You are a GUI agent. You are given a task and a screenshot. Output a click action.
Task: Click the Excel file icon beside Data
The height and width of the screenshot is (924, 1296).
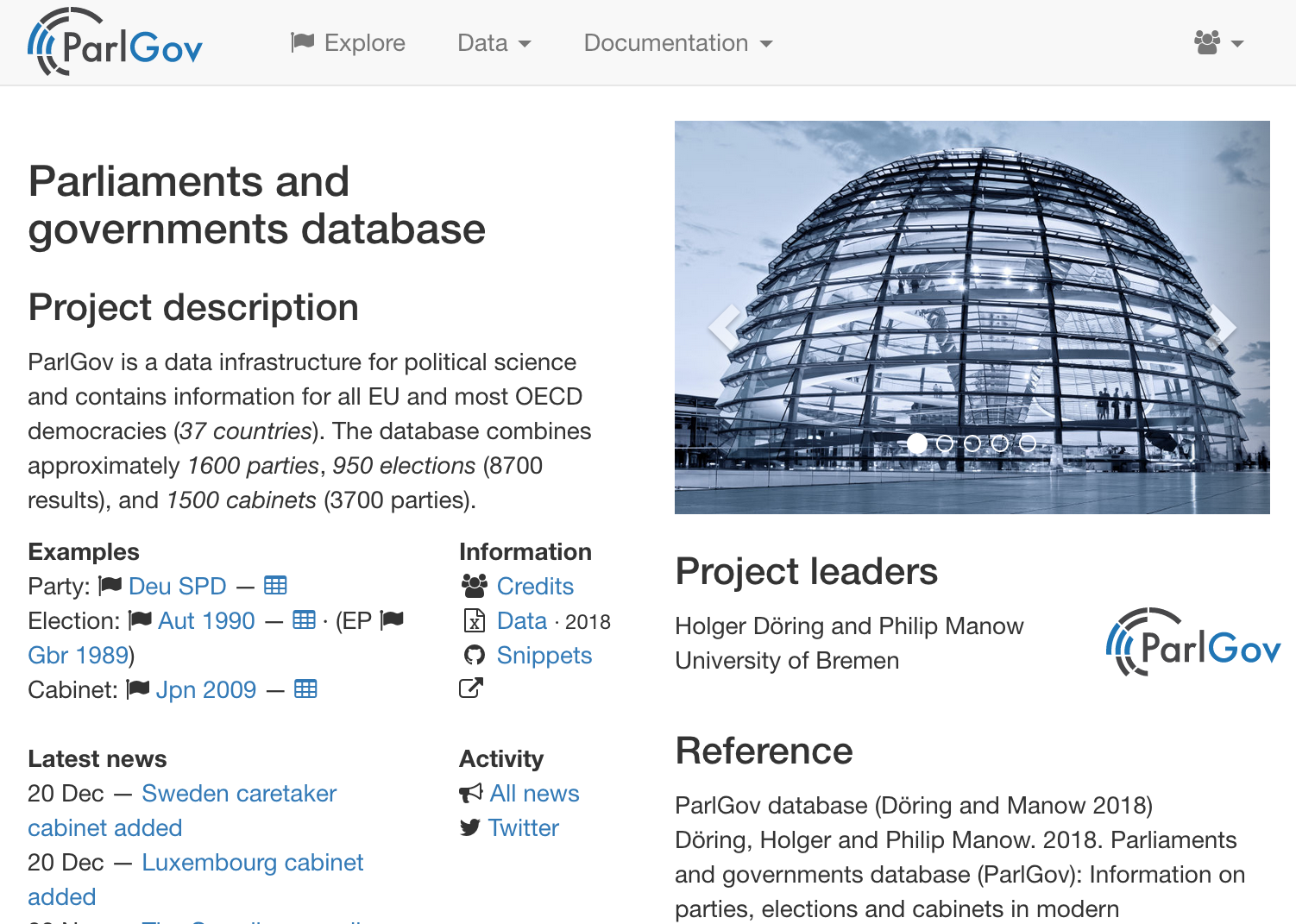(x=475, y=620)
